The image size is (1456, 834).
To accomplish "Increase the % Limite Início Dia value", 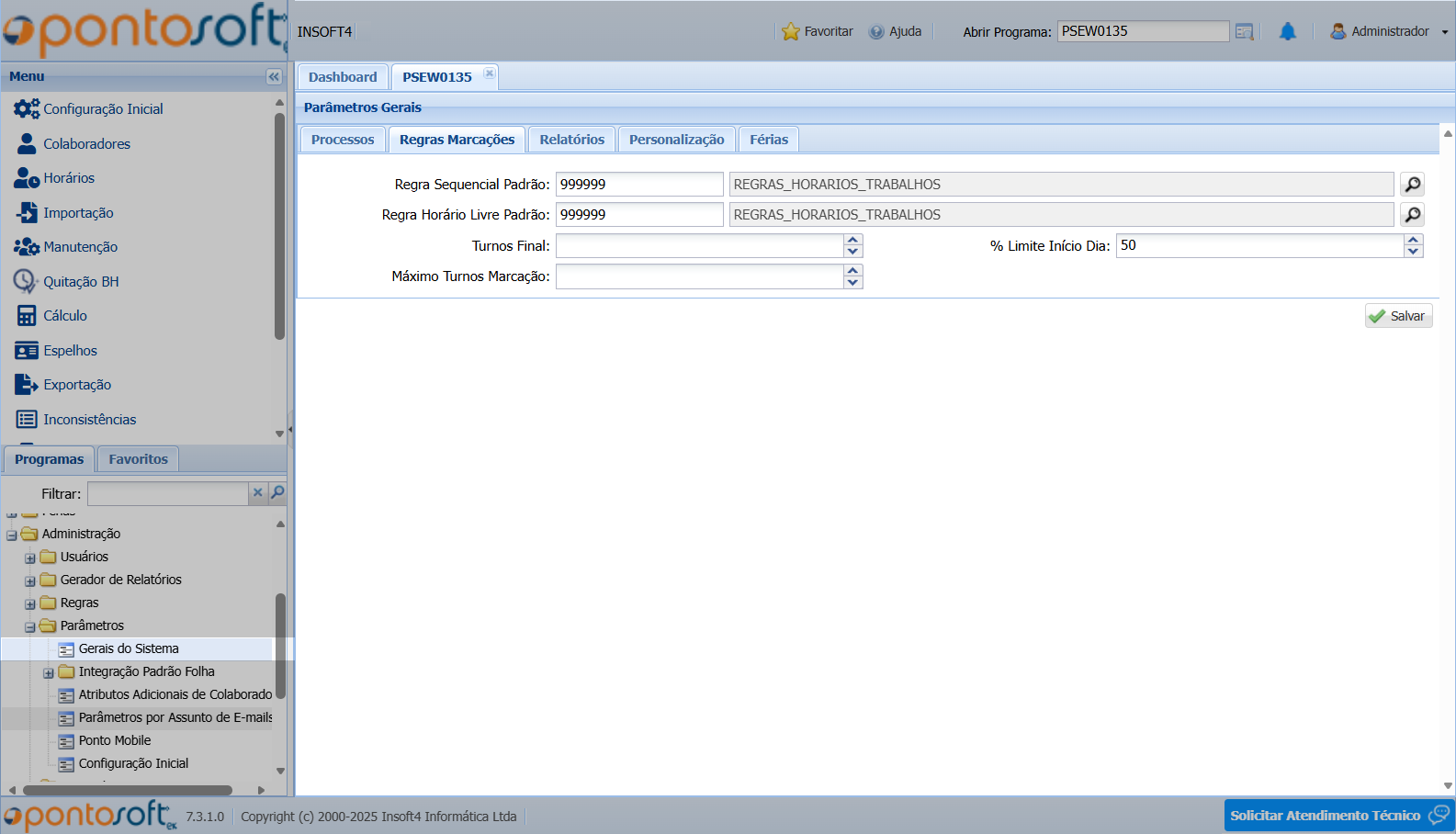I will (x=1413, y=241).
